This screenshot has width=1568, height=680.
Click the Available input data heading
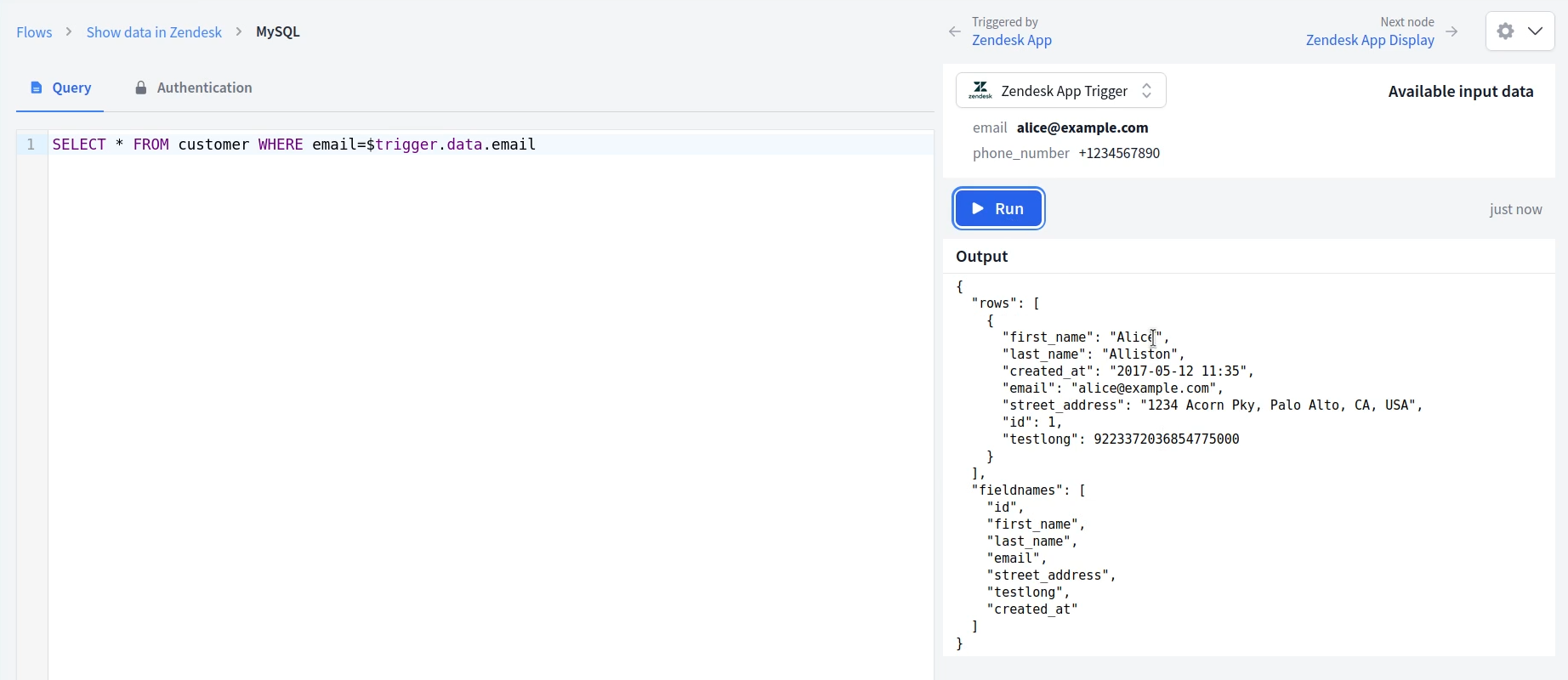(1460, 92)
